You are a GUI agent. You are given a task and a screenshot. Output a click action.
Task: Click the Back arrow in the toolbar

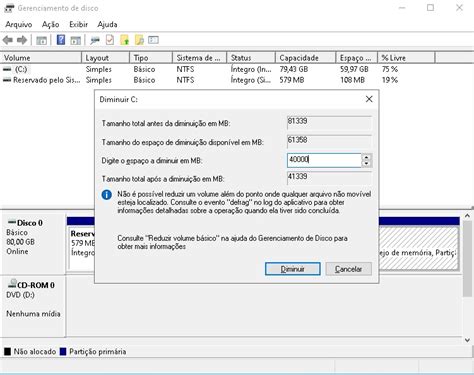pos(8,40)
